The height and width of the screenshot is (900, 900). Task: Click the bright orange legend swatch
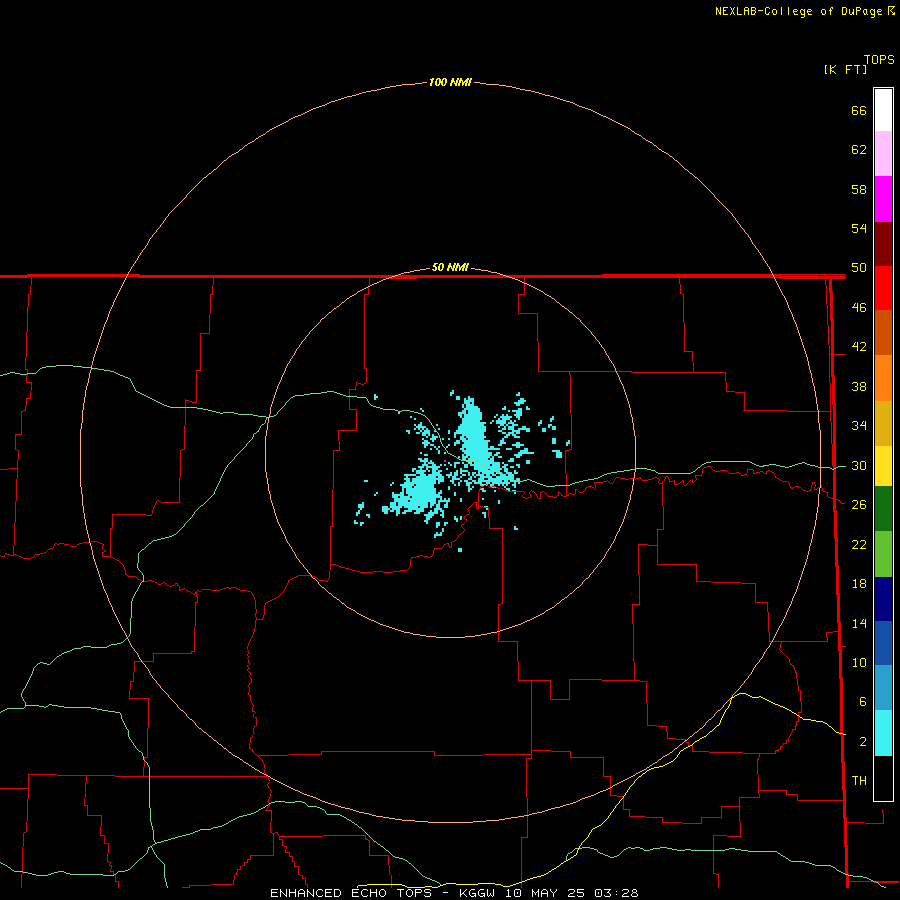883,378
